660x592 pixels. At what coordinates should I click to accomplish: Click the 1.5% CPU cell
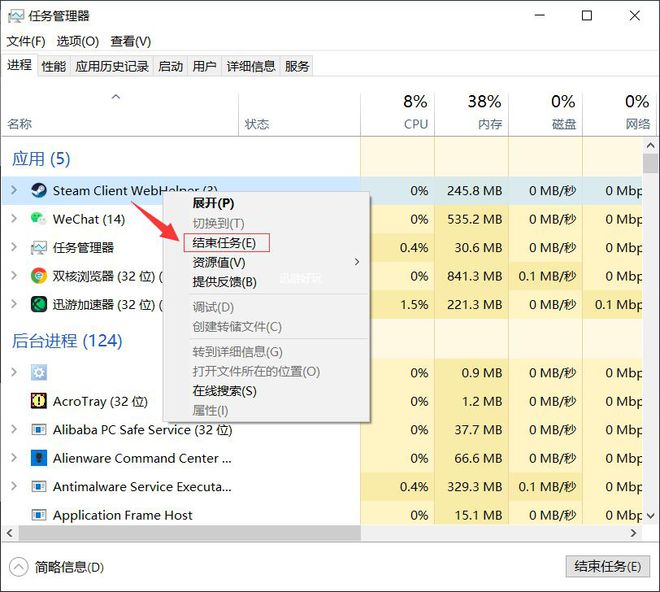tap(398, 304)
